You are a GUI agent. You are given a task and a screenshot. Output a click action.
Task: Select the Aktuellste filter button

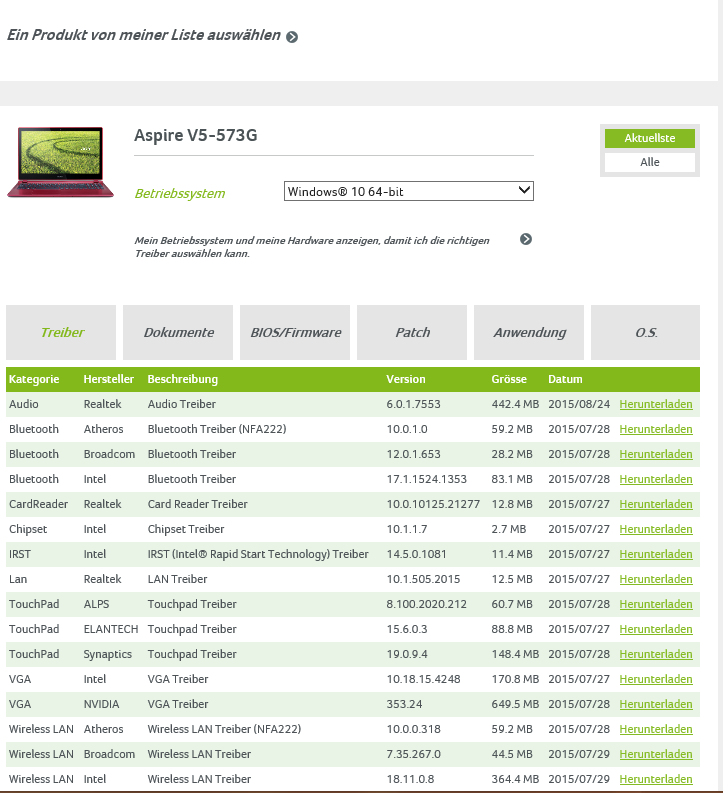650,138
